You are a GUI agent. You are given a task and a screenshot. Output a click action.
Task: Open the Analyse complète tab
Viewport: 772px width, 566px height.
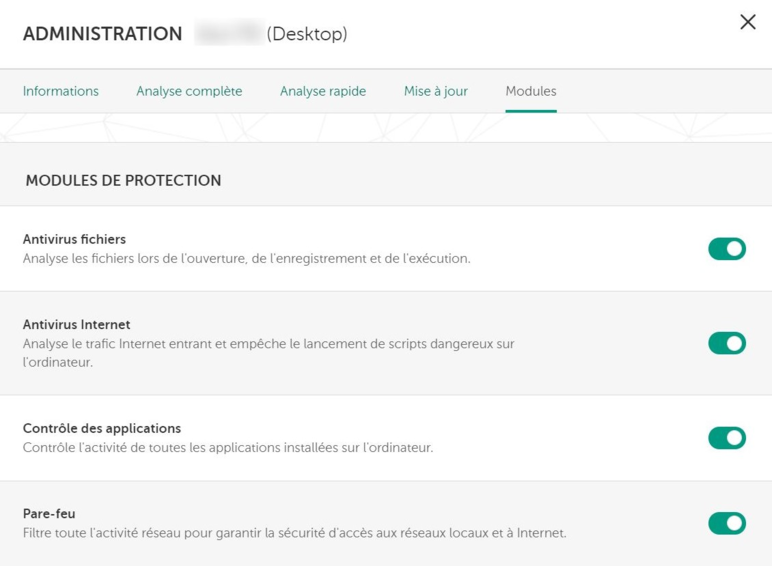click(x=189, y=91)
